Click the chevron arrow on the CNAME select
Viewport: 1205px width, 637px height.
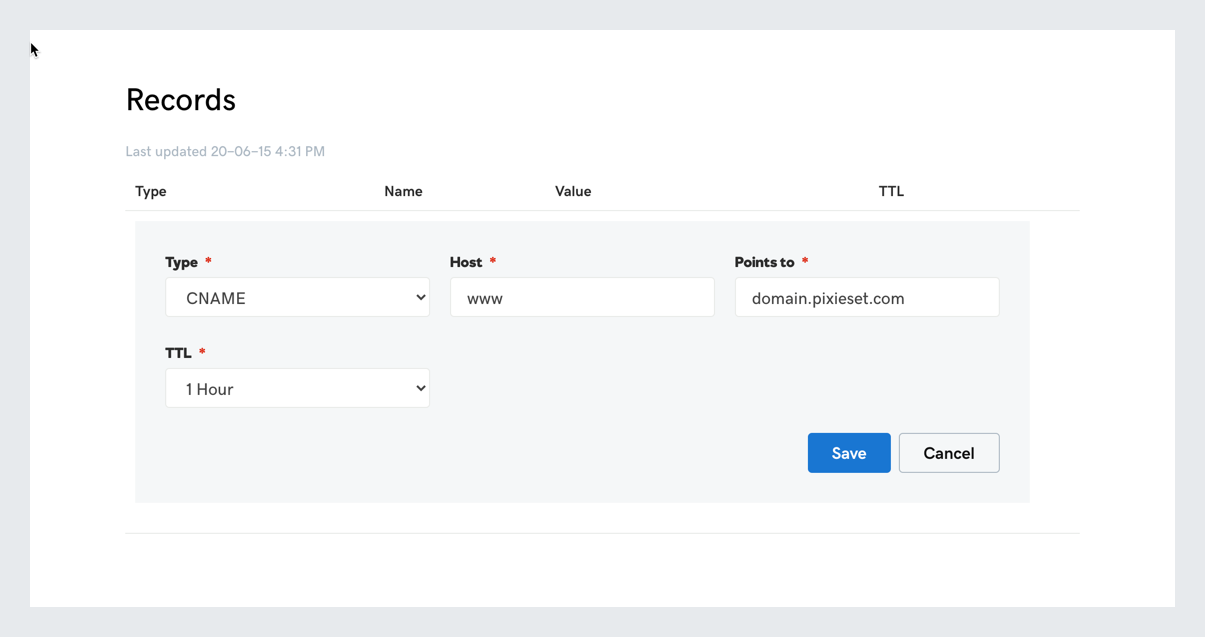pos(420,298)
